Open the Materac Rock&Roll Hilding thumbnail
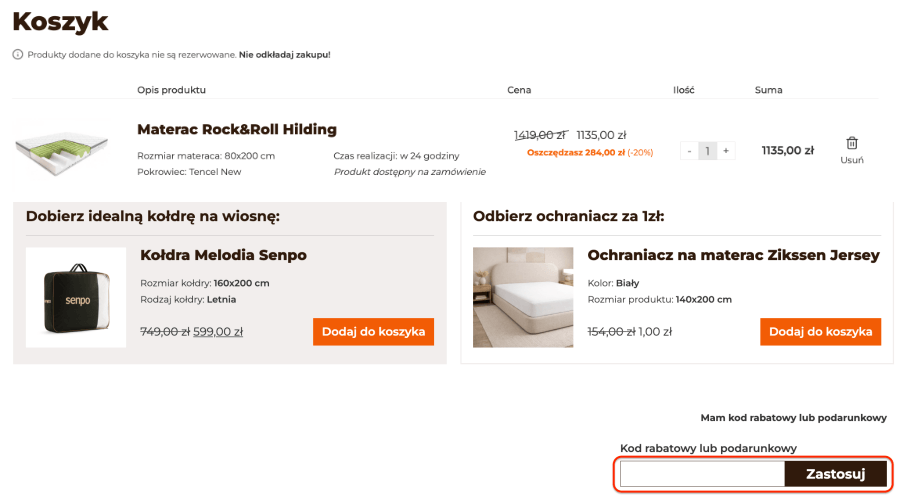The width and height of the screenshot is (900, 495). (x=62, y=151)
